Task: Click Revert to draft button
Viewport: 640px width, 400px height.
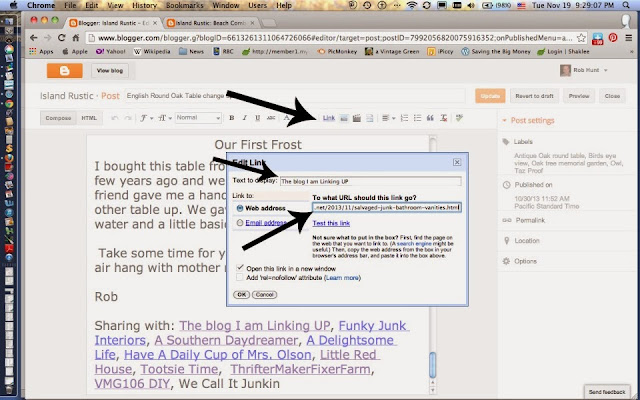Action: 534,96
